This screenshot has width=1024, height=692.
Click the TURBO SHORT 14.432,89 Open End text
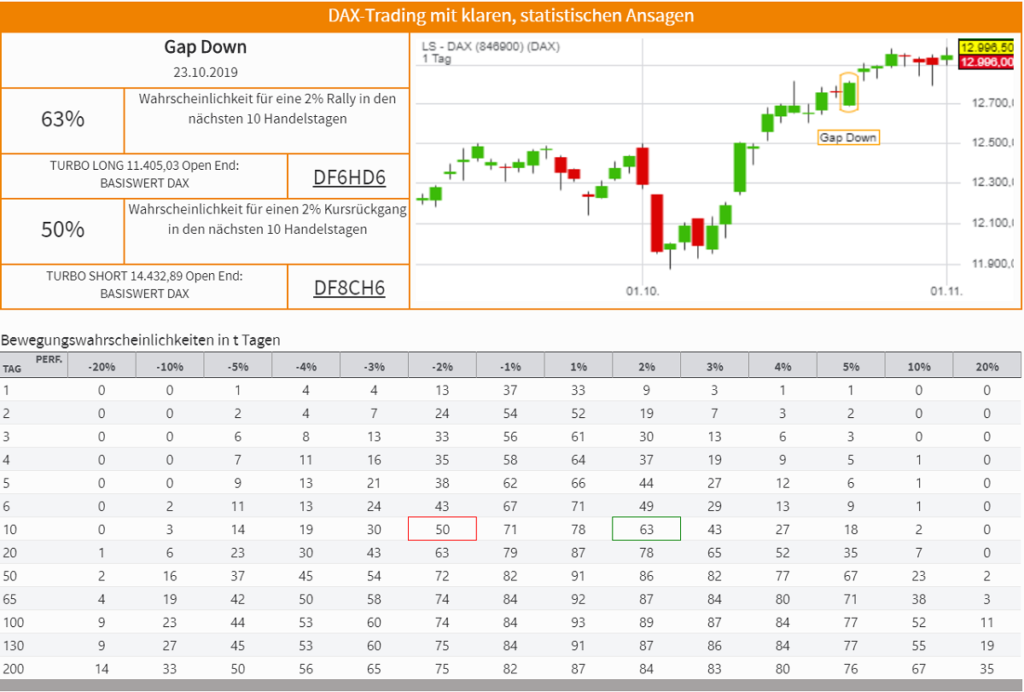pyautogui.click(x=144, y=285)
